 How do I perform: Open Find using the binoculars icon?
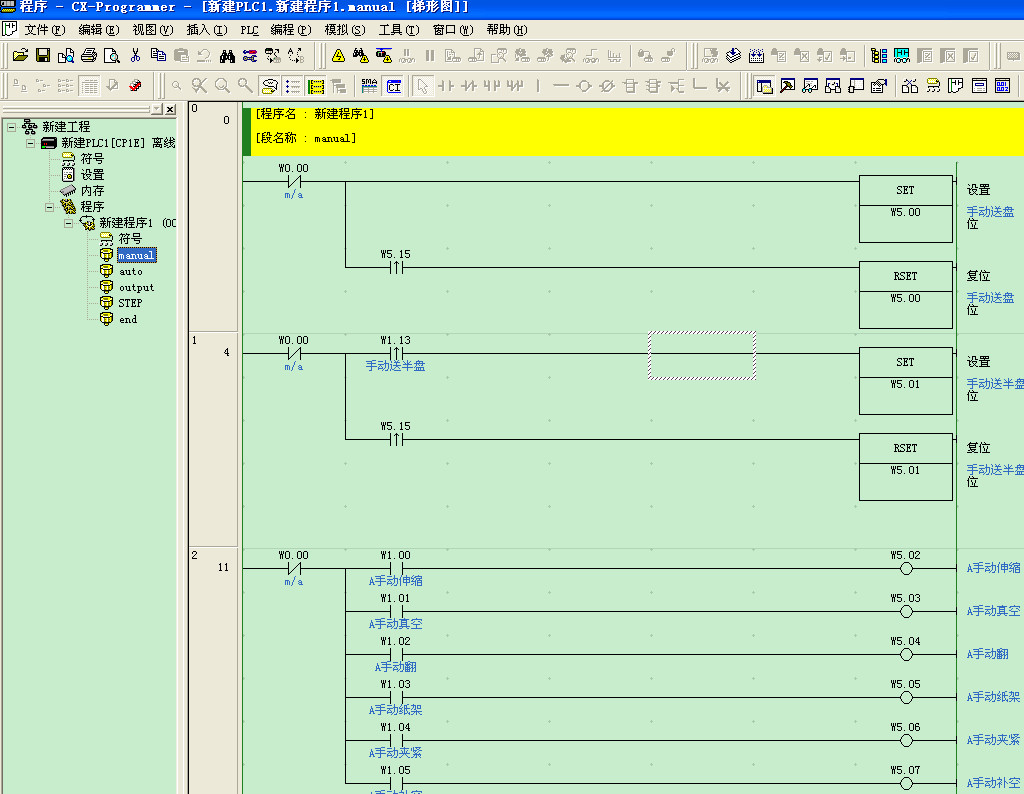227,56
